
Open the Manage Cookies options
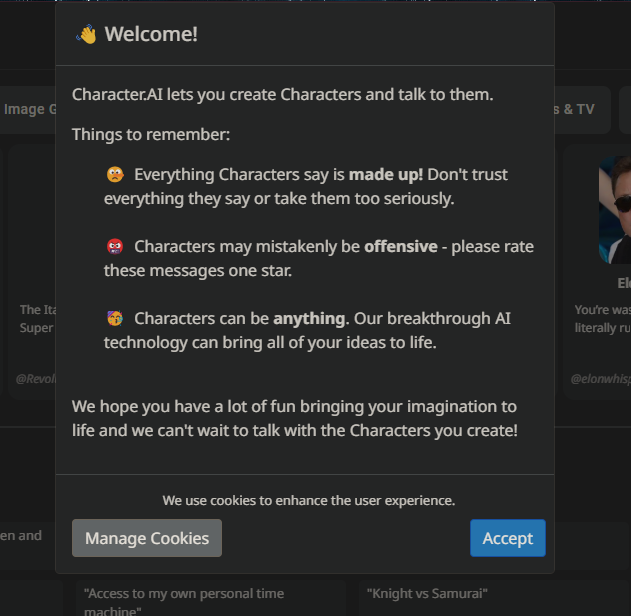click(x=147, y=538)
